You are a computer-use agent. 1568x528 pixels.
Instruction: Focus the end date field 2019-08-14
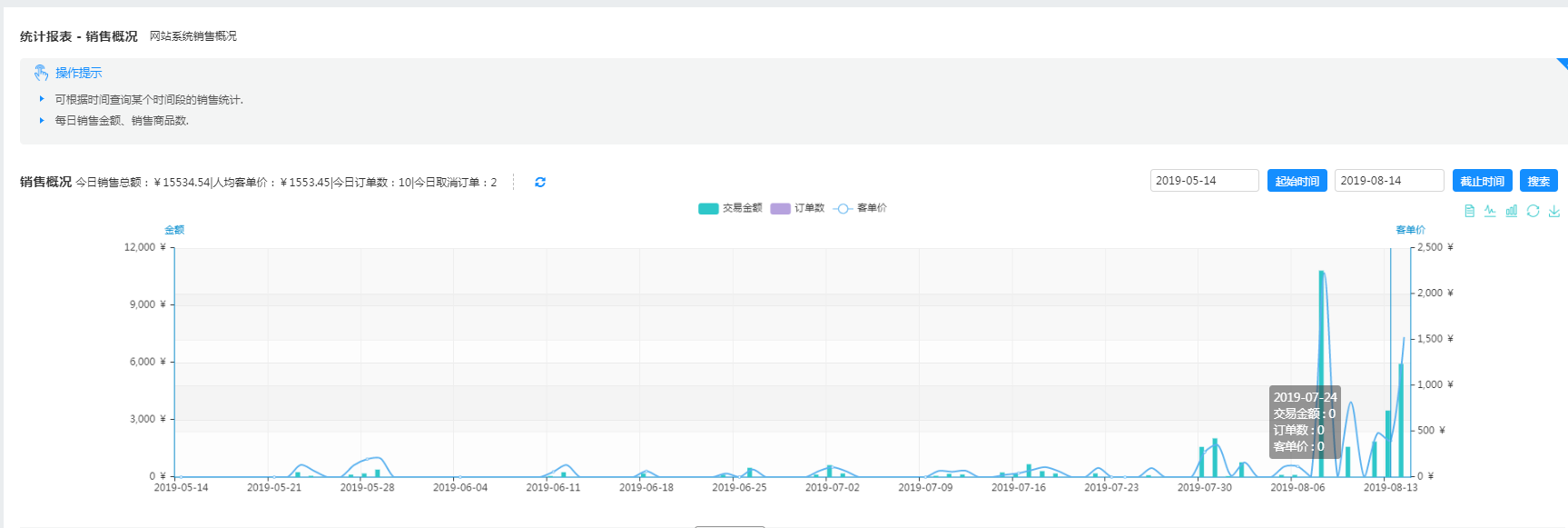pos(1388,181)
